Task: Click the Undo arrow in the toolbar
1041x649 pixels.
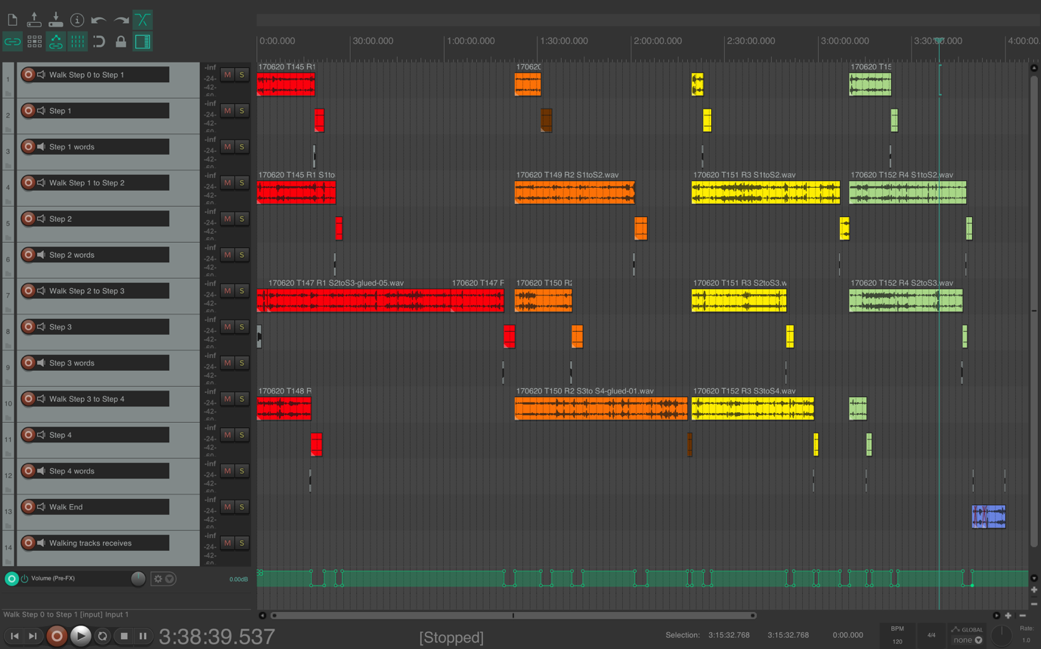Action: tap(98, 19)
